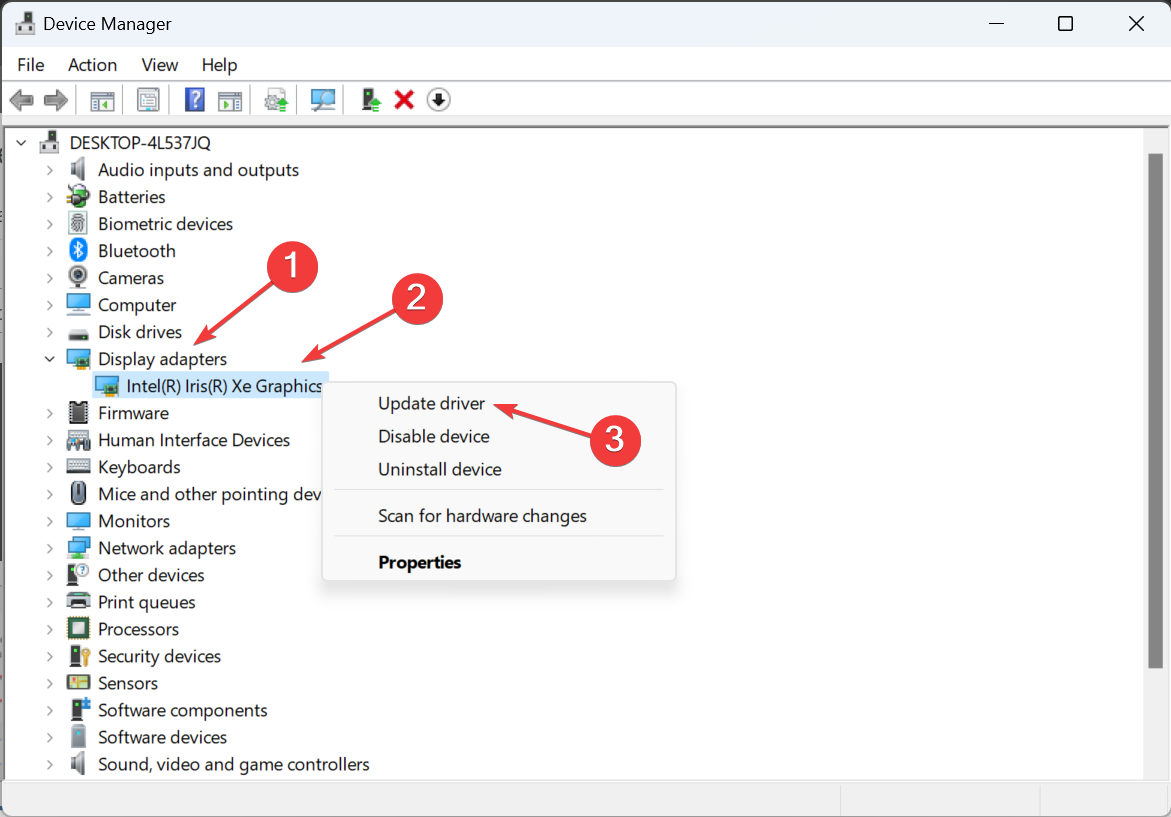Click the Back arrow toolbar icon
Viewport: 1171px width, 817px height.
point(22,99)
